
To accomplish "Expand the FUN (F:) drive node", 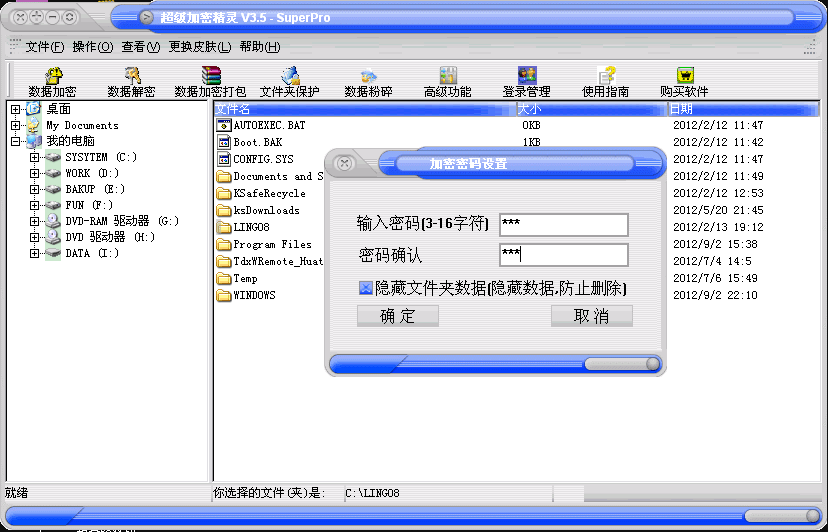I will 34,205.
